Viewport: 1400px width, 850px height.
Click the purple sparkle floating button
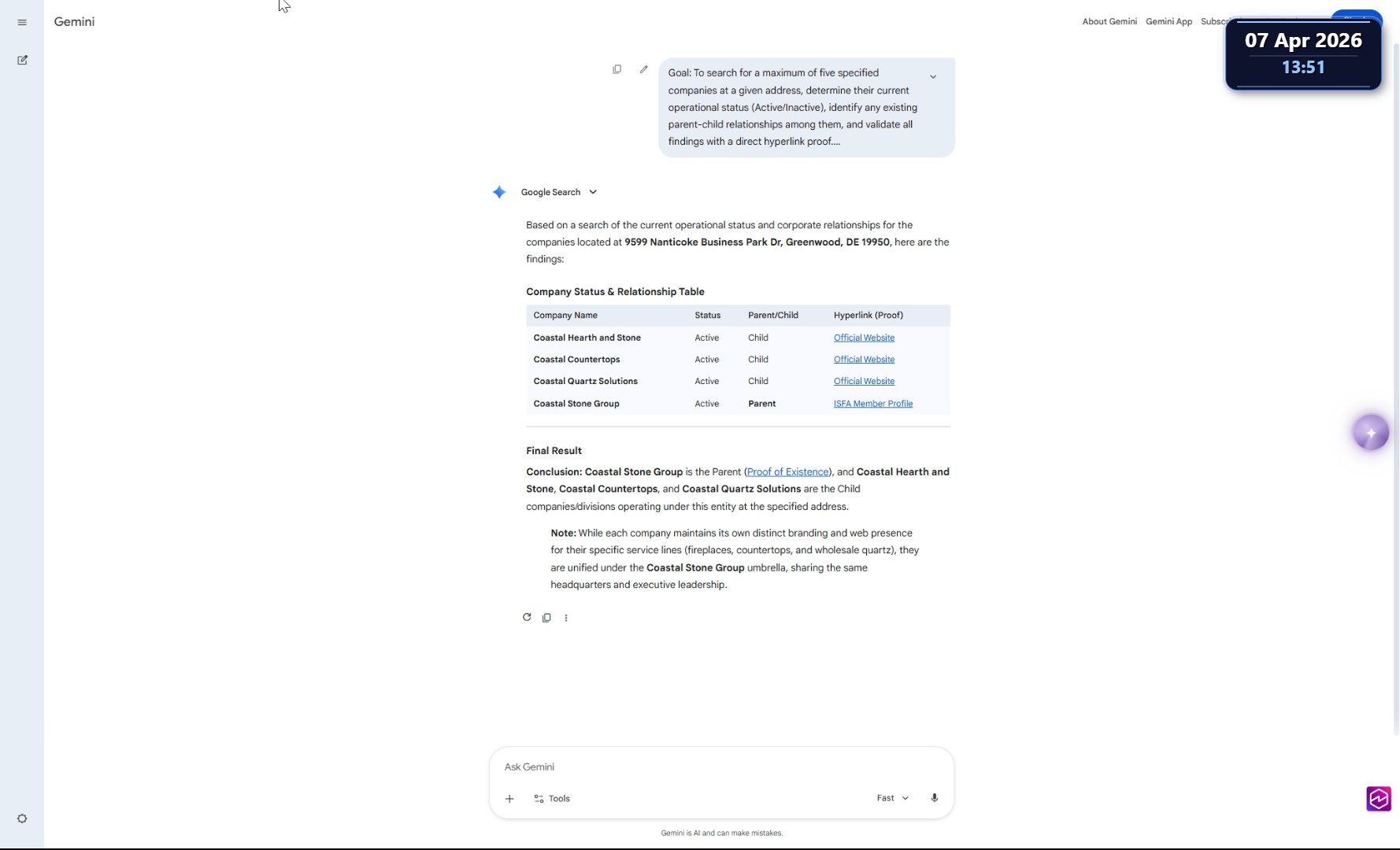tap(1371, 433)
